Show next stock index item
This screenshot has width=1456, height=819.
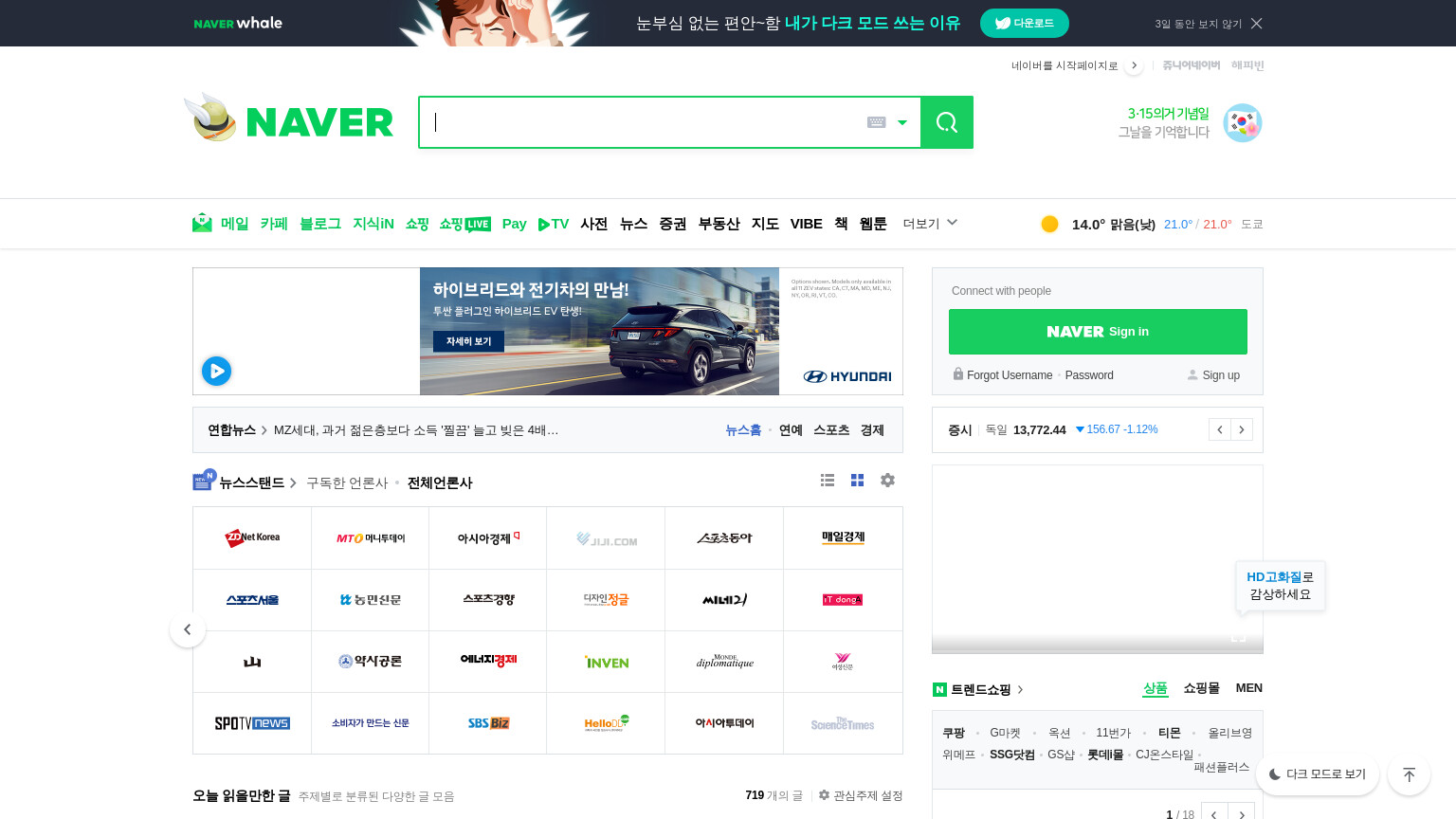1242,429
